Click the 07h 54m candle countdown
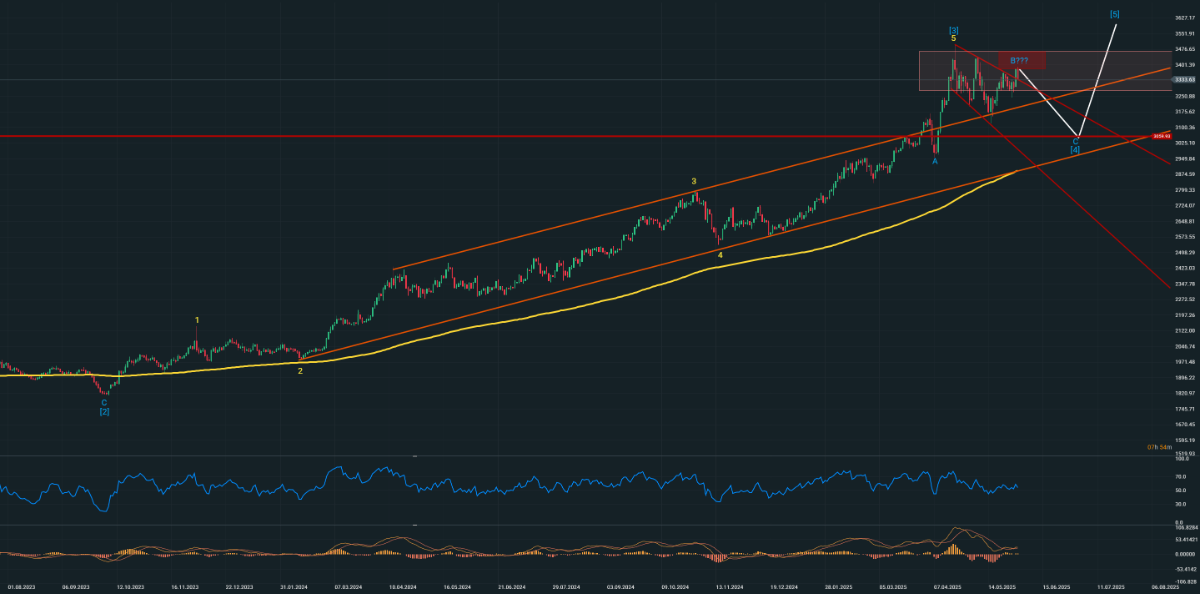The width and height of the screenshot is (1200, 594). click(x=1161, y=446)
